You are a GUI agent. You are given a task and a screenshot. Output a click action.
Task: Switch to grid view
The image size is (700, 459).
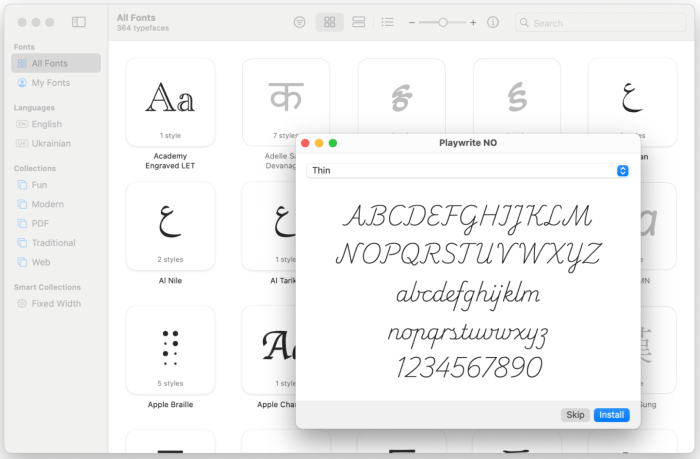pos(329,22)
